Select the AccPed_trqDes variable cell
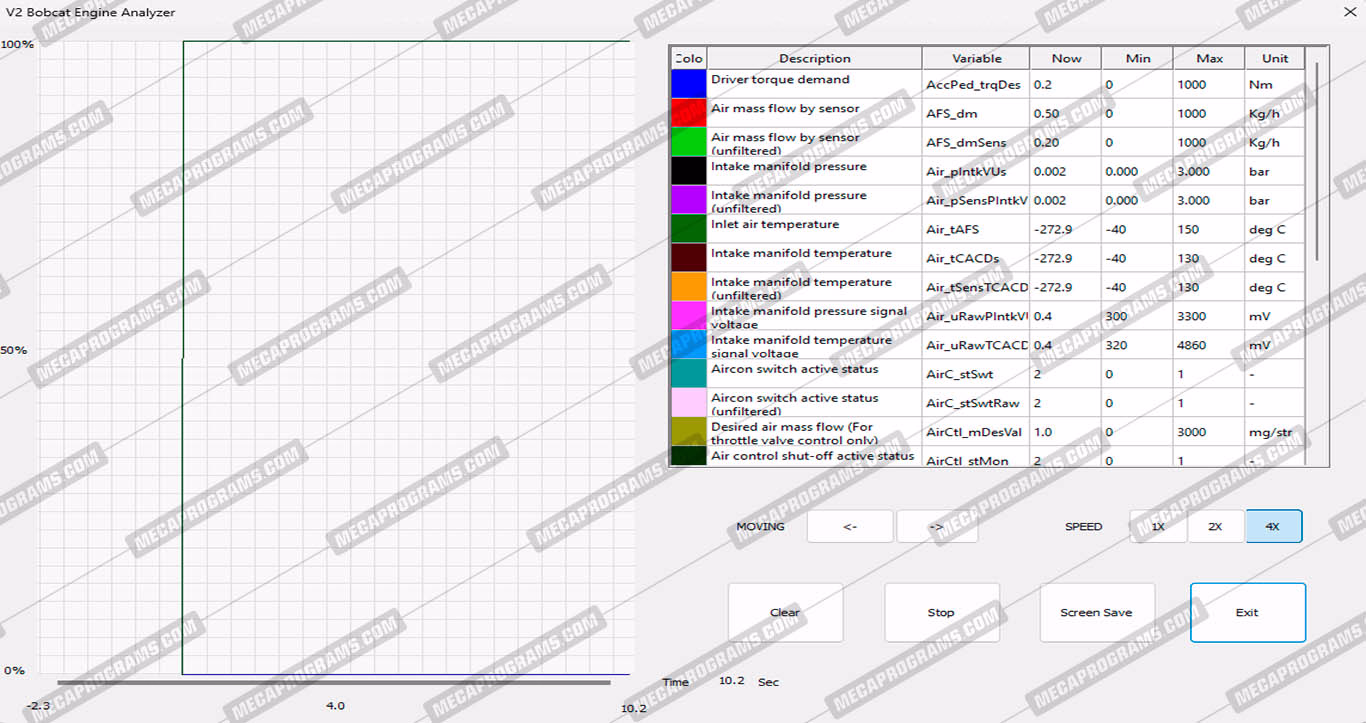Viewport: 1366px width, 723px height. click(976, 84)
